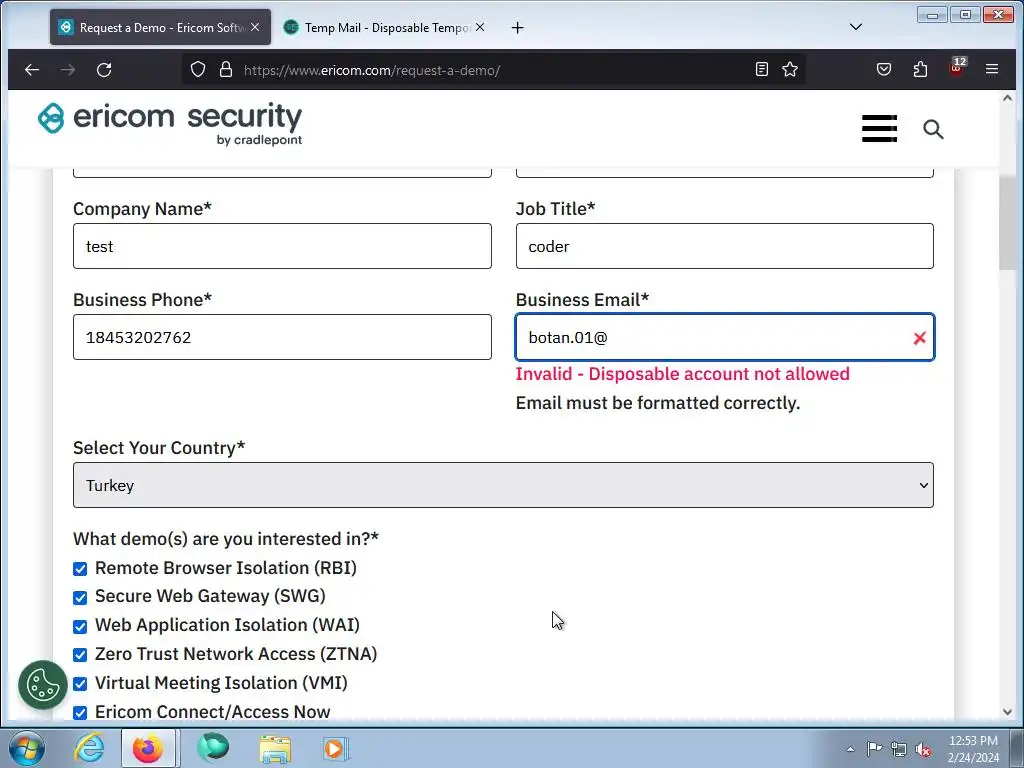Open Action Center flag icon
This screenshot has height=768, width=1024.
coord(874,748)
